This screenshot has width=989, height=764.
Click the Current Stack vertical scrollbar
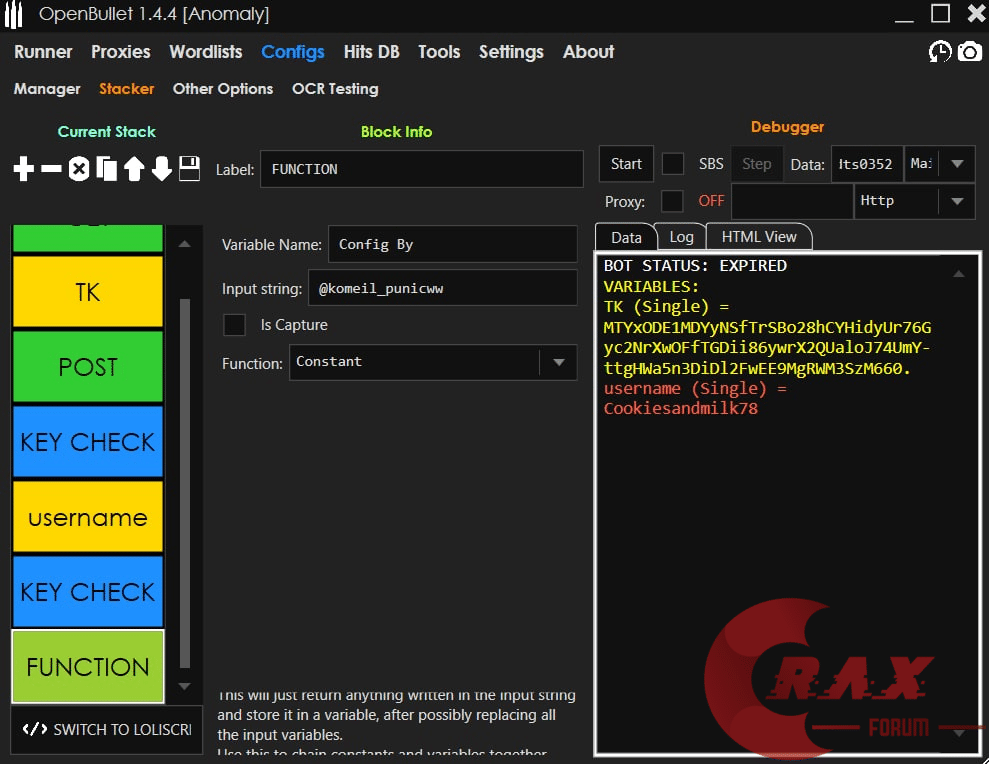pos(183,480)
